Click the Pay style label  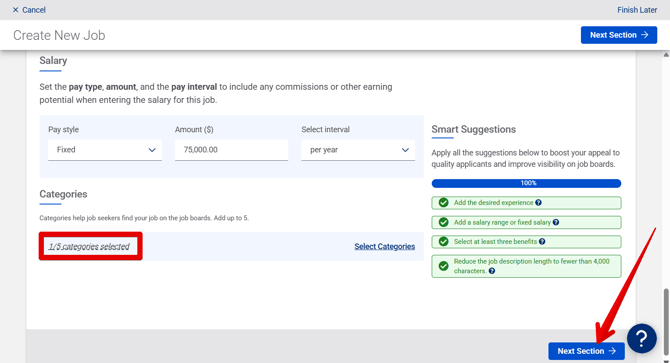tap(63, 129)
